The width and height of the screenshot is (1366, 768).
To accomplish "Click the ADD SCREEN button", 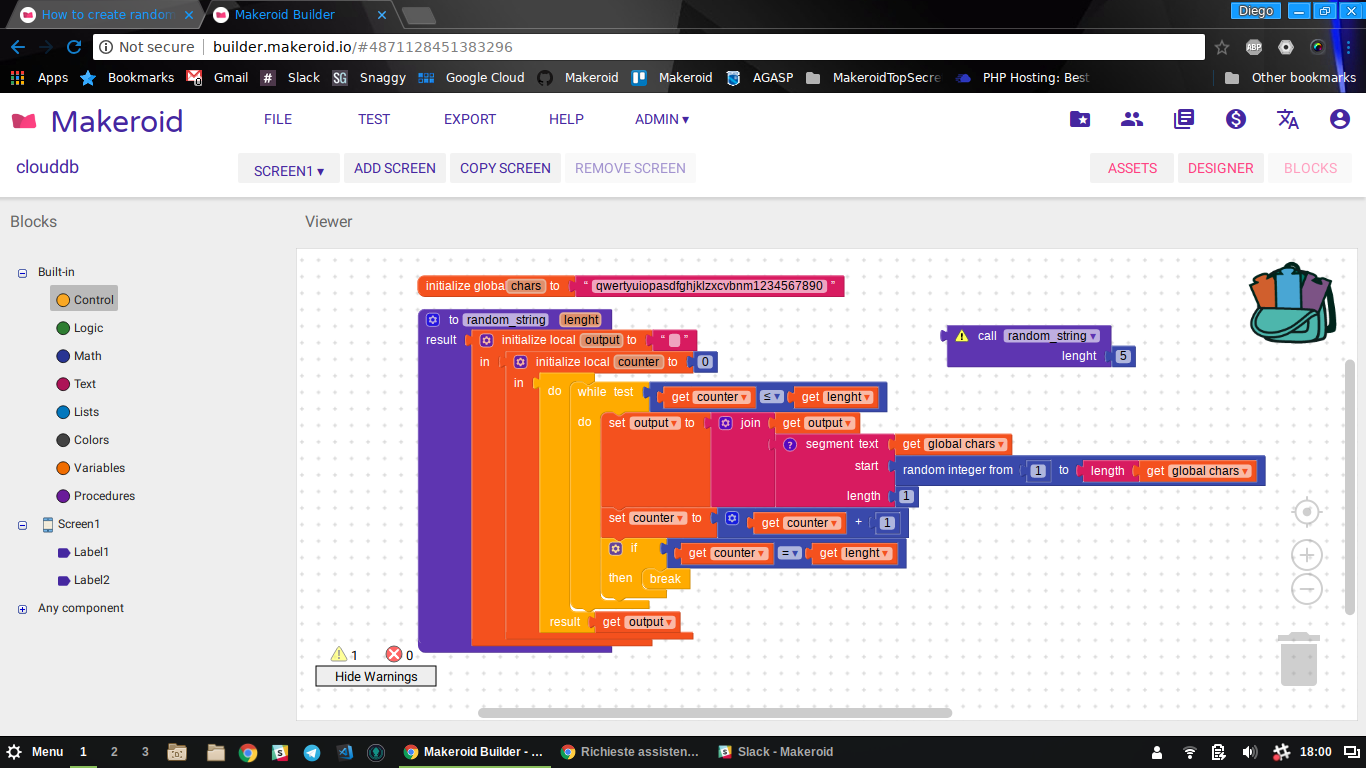I will tap(395, 168).
